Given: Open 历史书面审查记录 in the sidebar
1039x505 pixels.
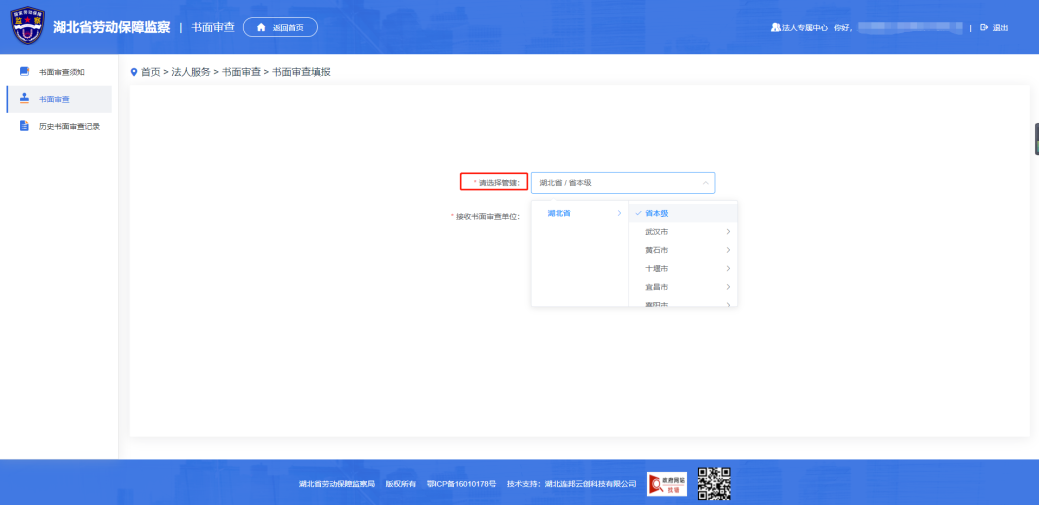Looking at the screenshot, I should pyautogui.click(x=69, y=126).
